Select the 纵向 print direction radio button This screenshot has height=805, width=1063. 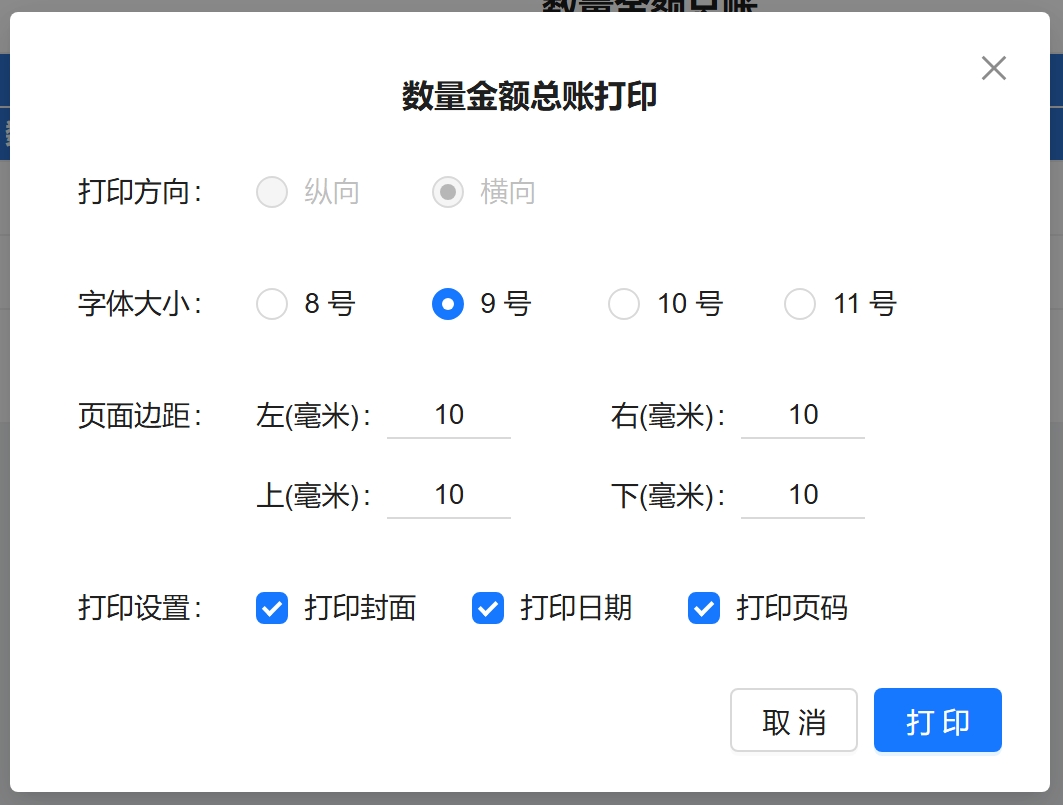272,192
